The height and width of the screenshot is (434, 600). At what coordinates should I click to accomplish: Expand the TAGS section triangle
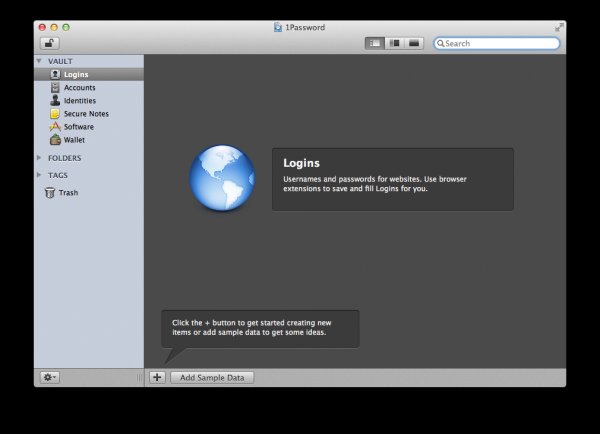click(39, 175)
